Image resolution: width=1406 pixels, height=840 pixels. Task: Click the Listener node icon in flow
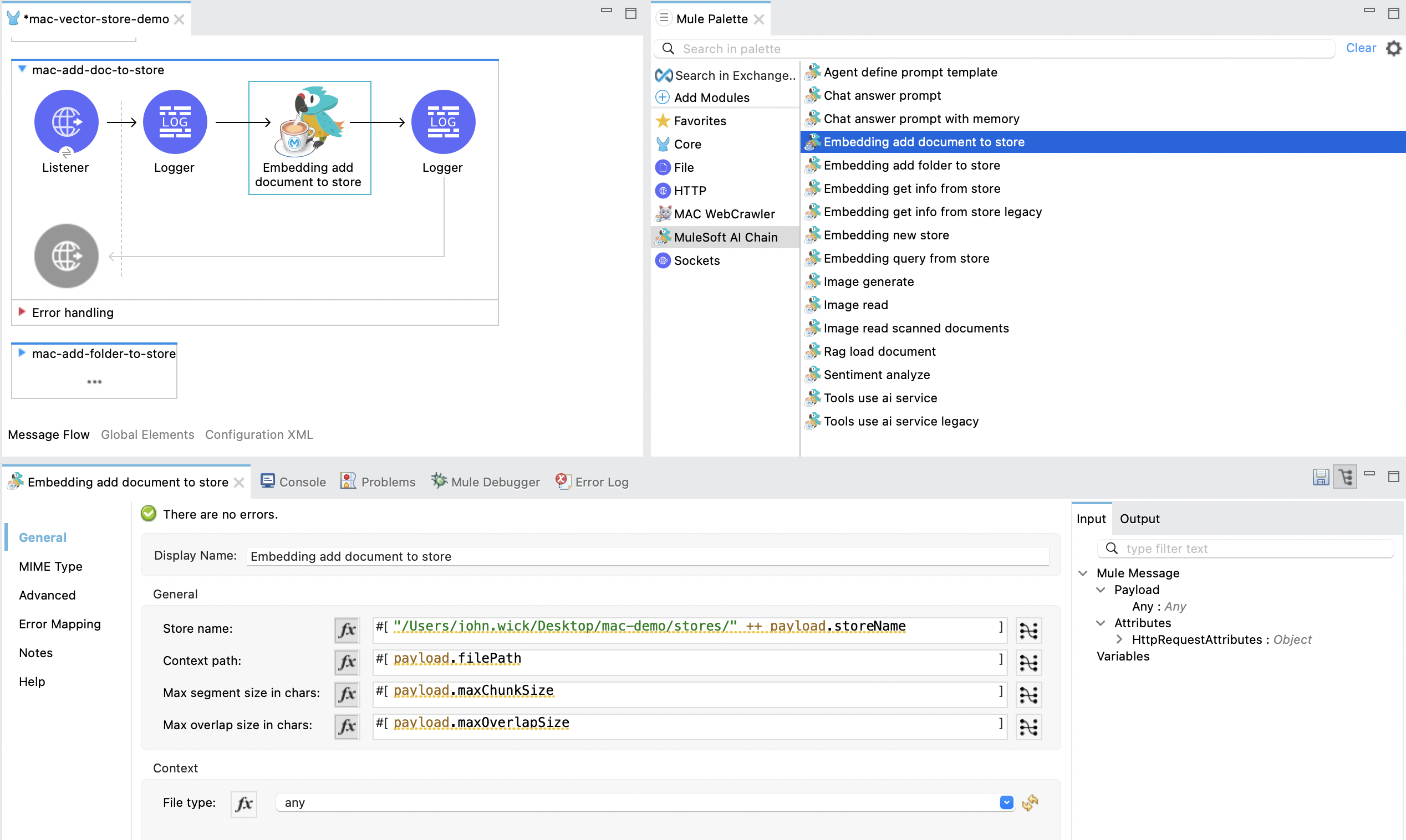64,122
